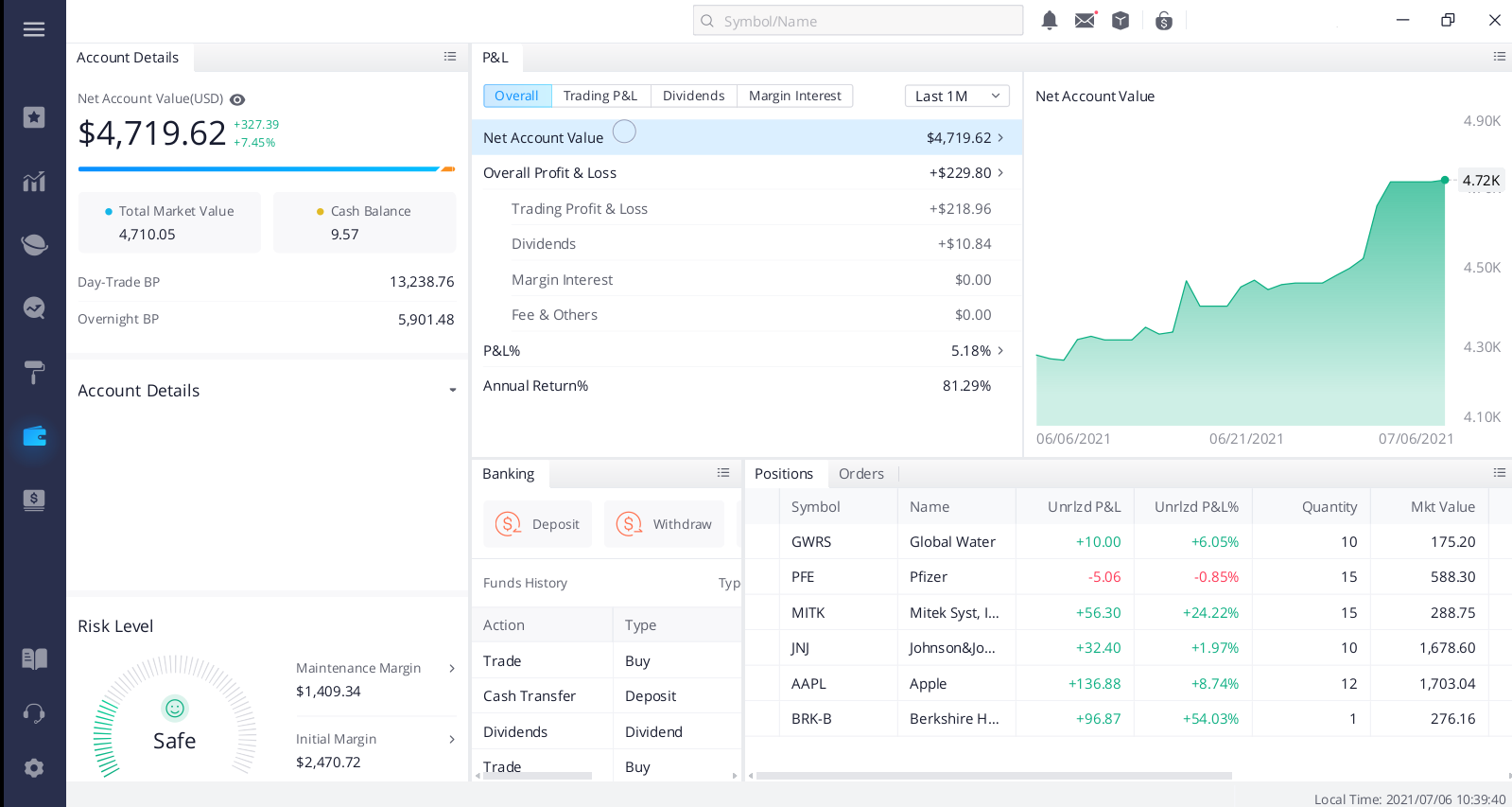Select the Margin Interest filter

pos(794,96)
